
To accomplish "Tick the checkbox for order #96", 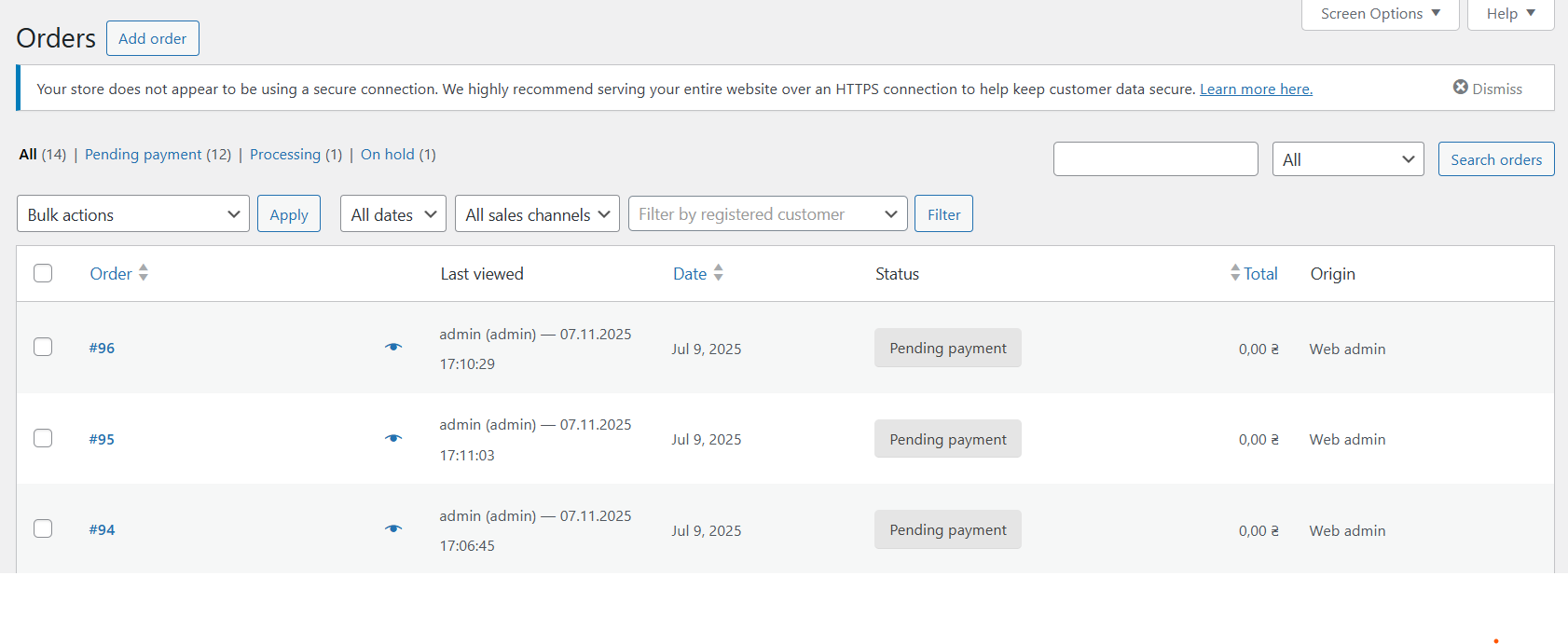I will (x=43, y=347).
